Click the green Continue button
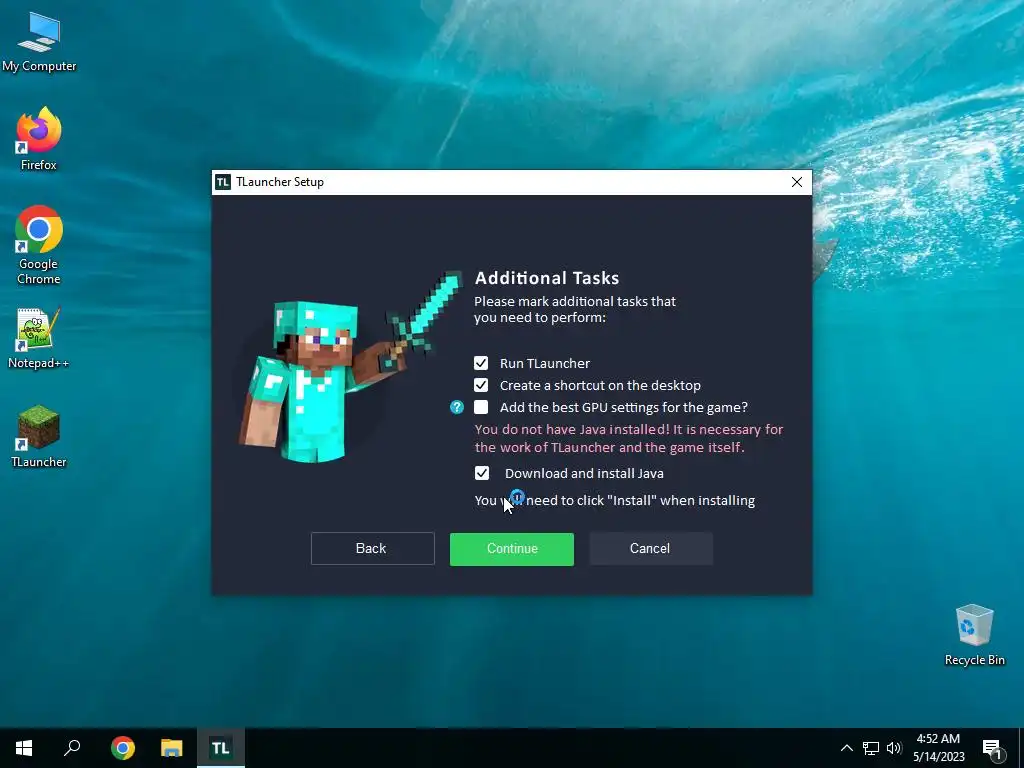Image resolution: width=1024 pixels, height=768 pixels. 512,549
